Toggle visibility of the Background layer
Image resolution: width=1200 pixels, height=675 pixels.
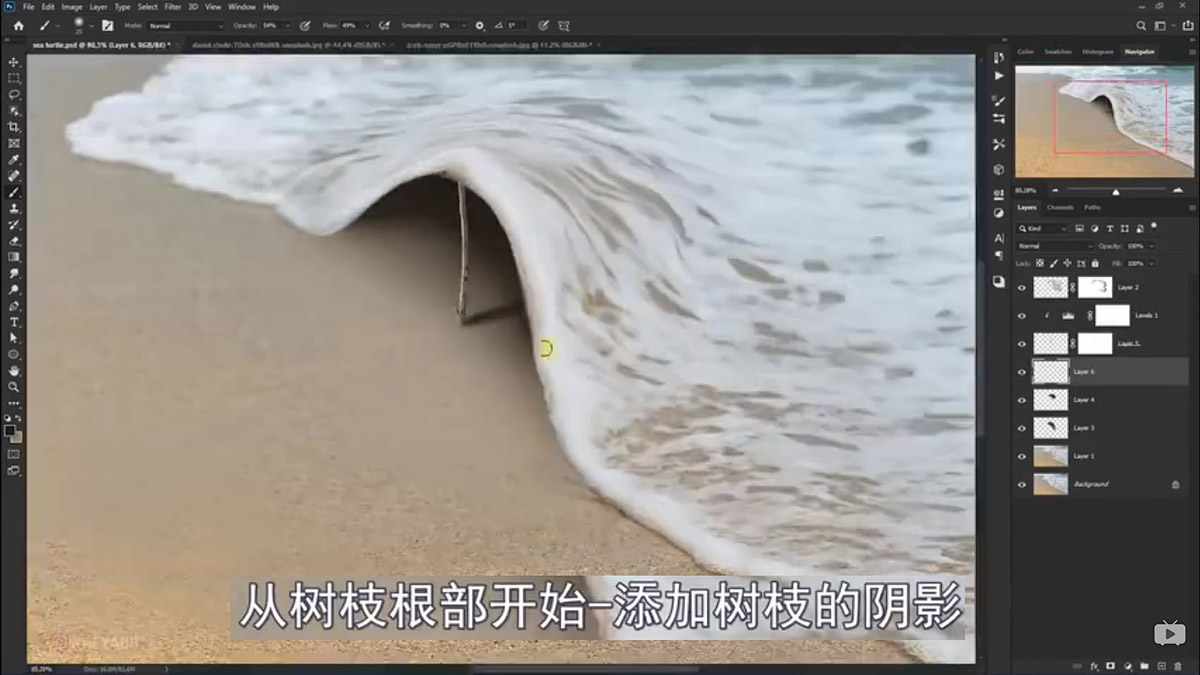point(1022,484)
